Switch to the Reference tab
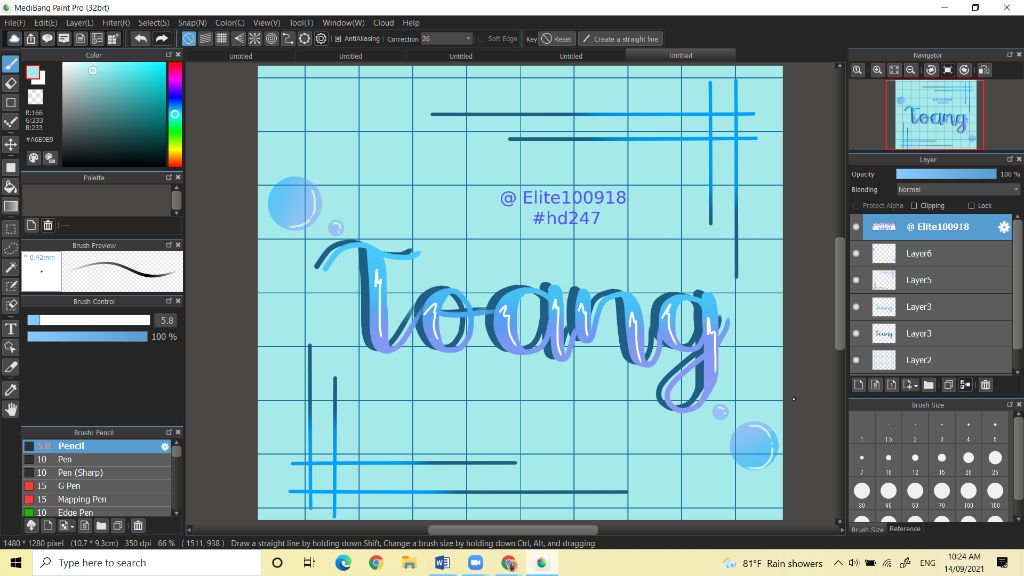This screenshot has height=576, width=1024. pyautogui.click(x=904, y=529)
